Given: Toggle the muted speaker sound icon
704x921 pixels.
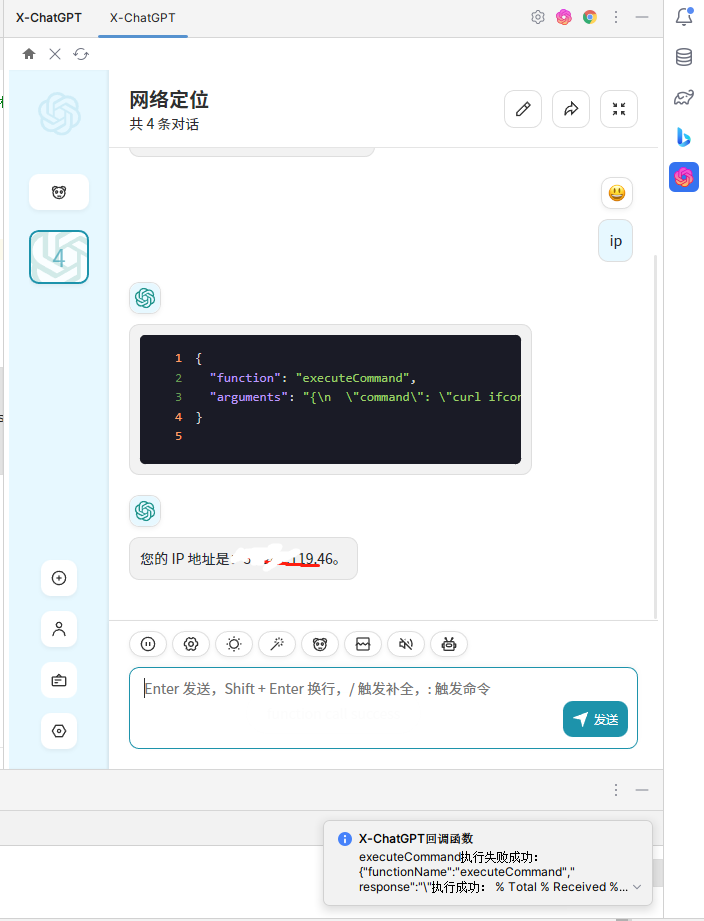Looking at the screenshot, I should click(x=406, y=644).
